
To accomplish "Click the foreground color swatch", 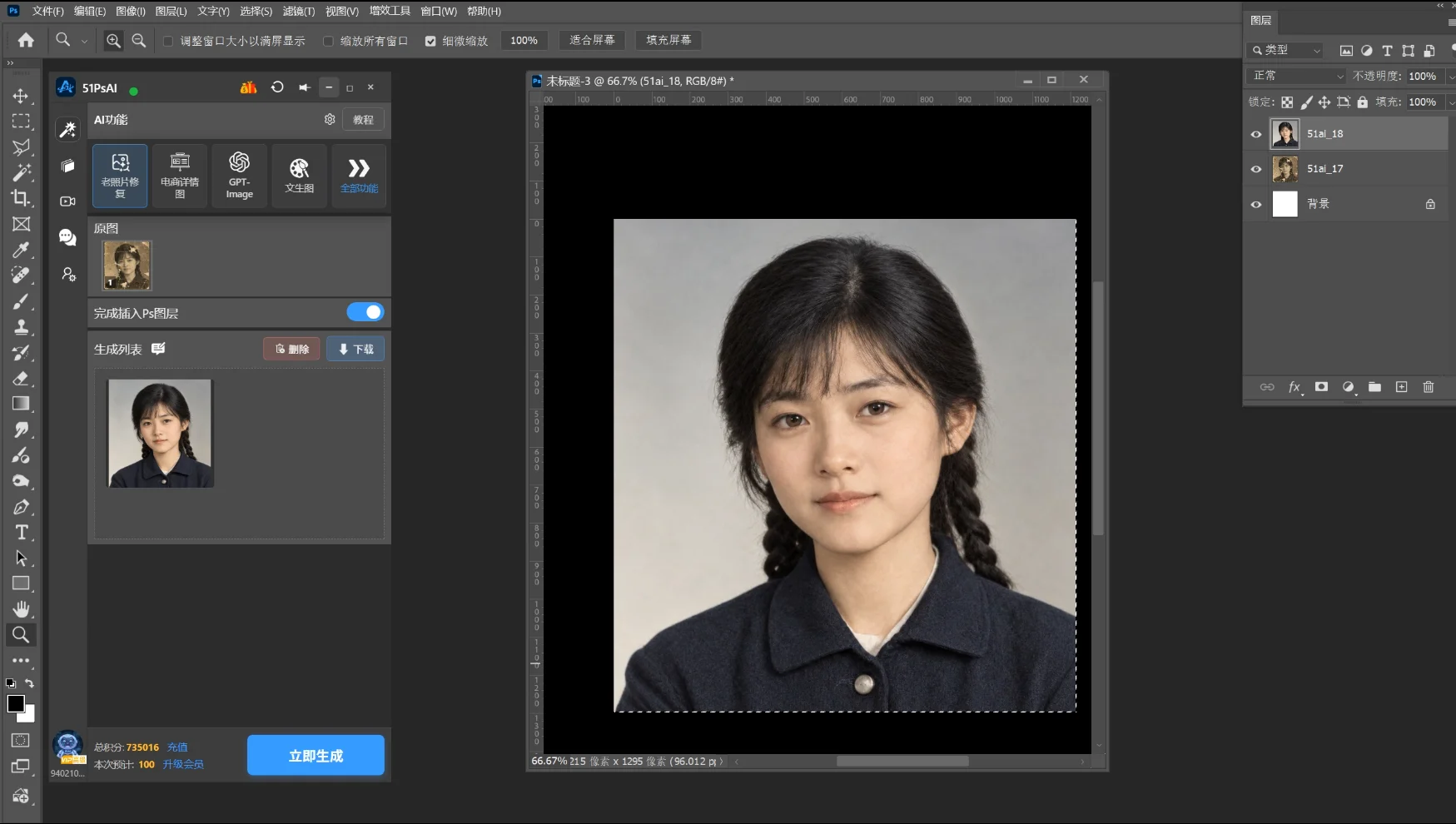I will [16, 703].
